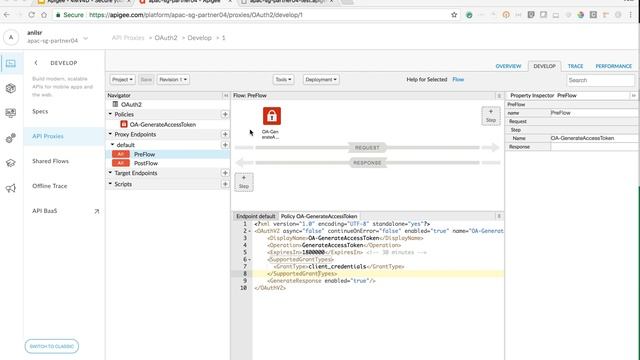Image resolution: width=640 pixels, height=360 pixels.
Task: Add a new policy with plus button
Action: (225, 114)
